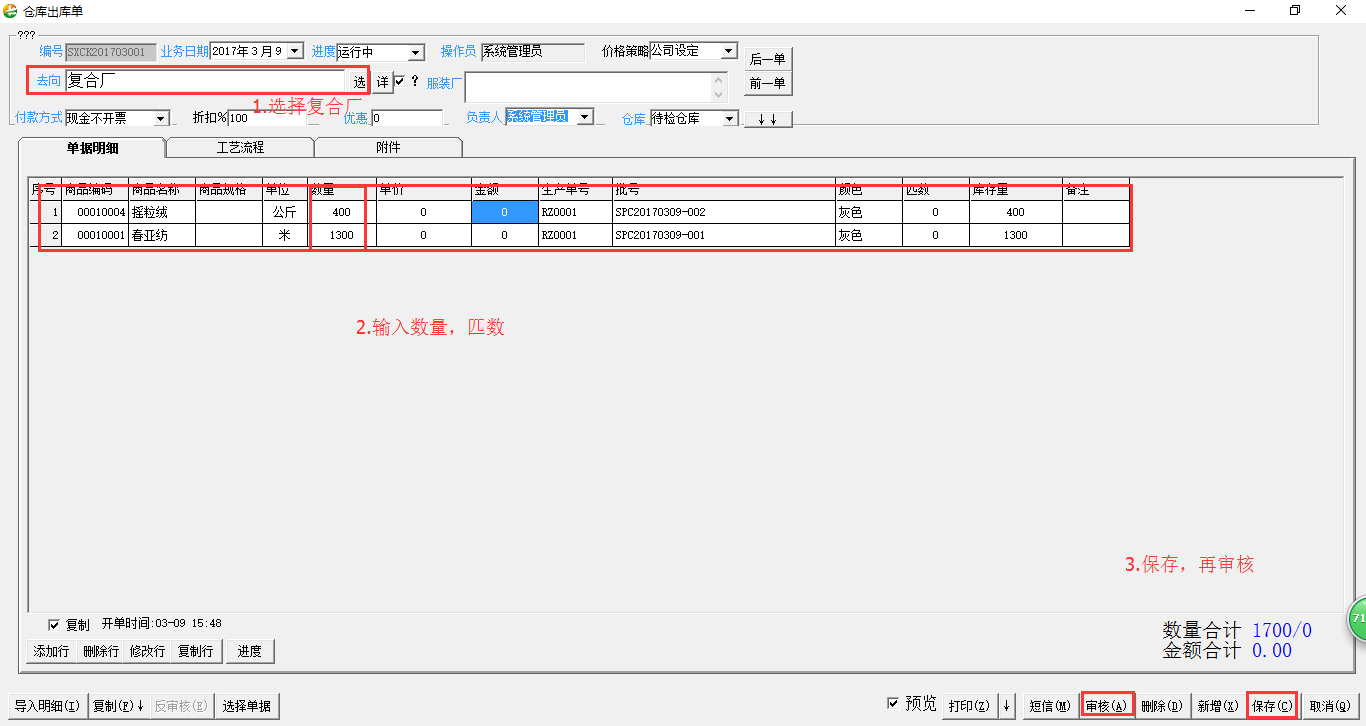Toggle the 预览 checkbox
This screenshot has height=726, width=1366.
893,703
